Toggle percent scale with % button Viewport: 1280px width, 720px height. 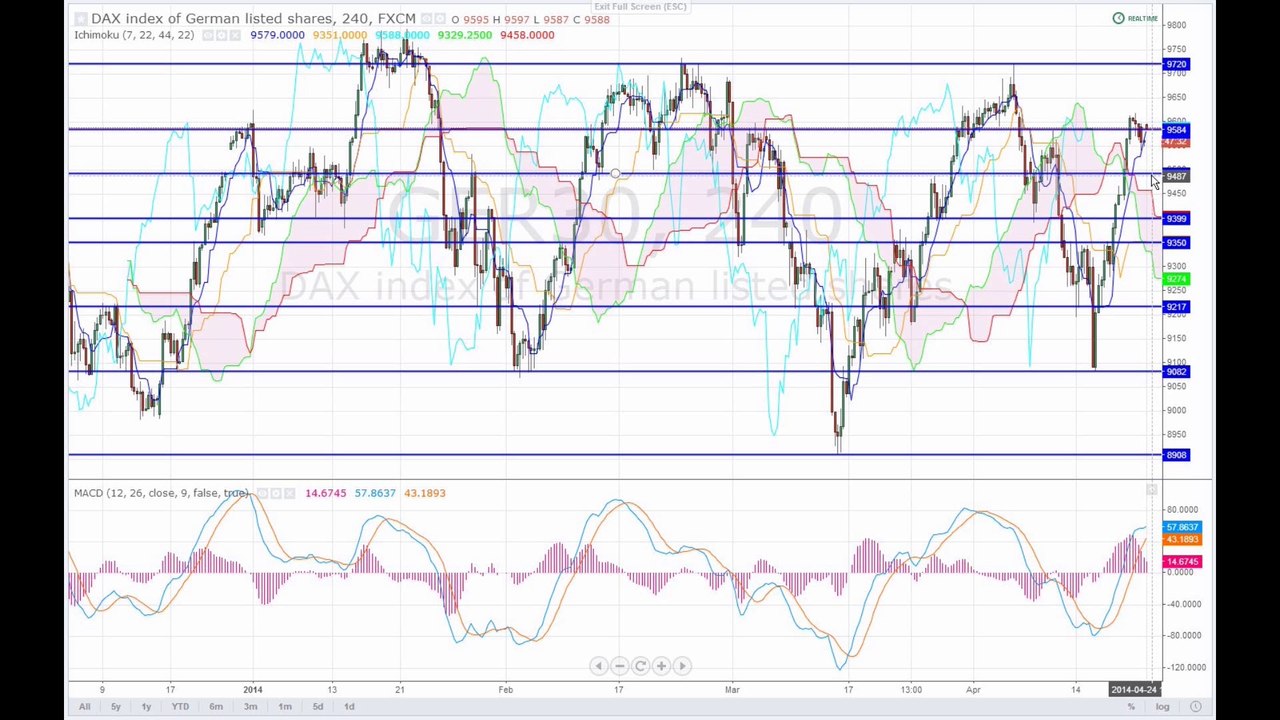click(1131, 707)
